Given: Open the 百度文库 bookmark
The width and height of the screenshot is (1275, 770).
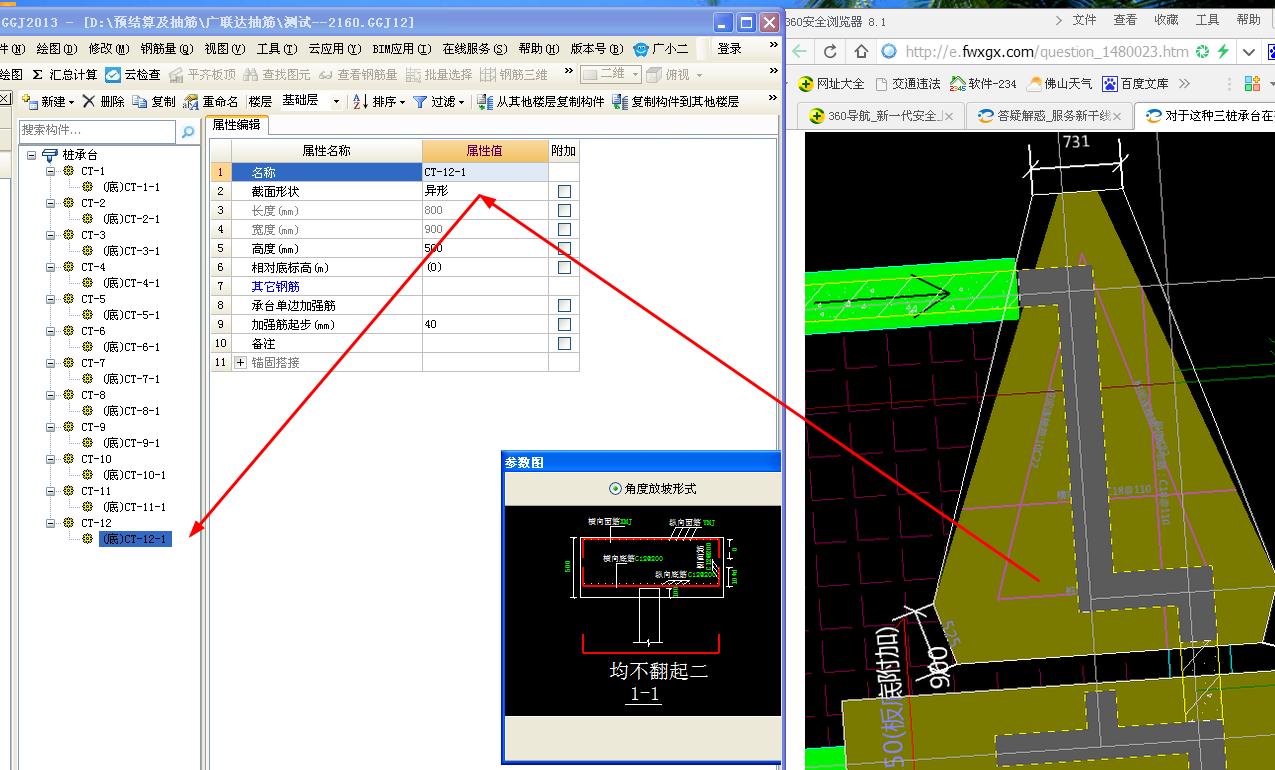Looking at the screenshot, I should point(1135,84).
